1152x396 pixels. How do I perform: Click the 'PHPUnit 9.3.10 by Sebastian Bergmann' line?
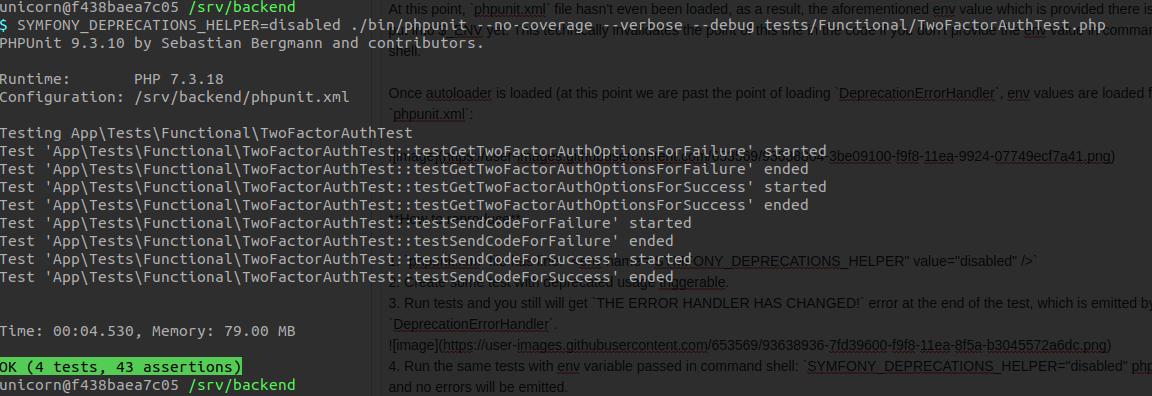pyautogui.click(x=242, y=43)
